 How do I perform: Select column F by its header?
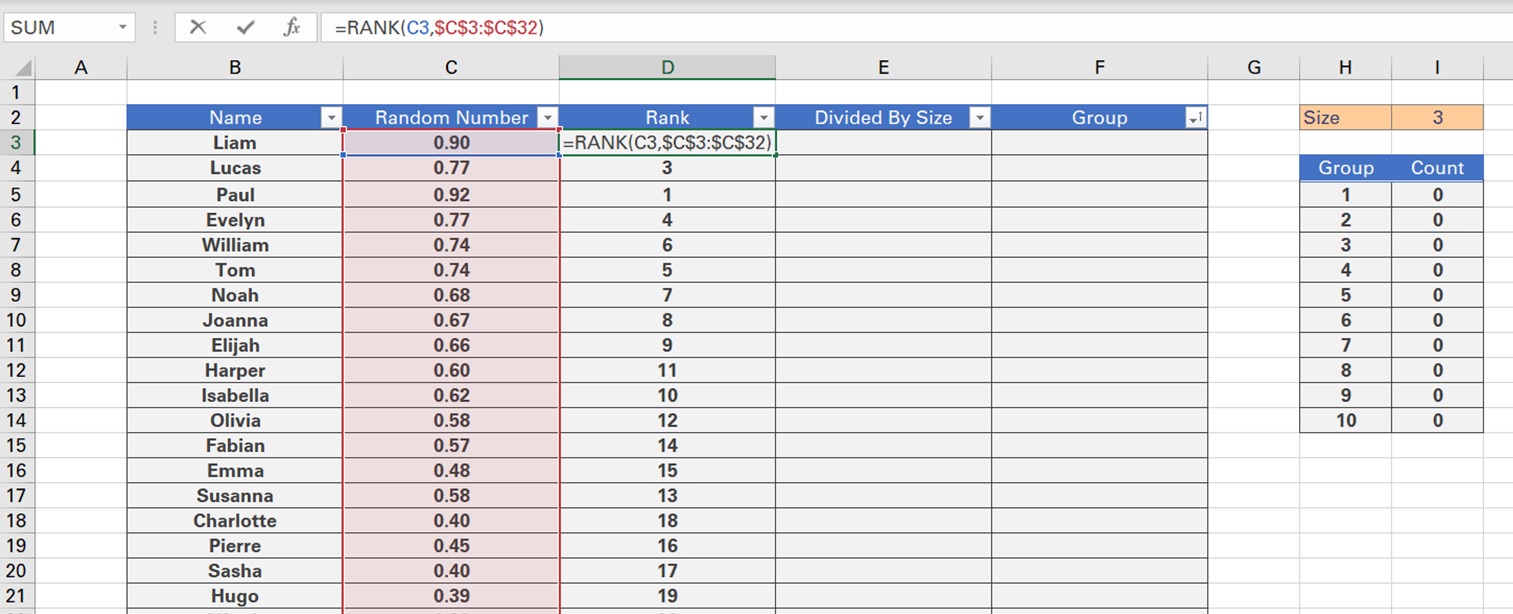pos(1099,67)
